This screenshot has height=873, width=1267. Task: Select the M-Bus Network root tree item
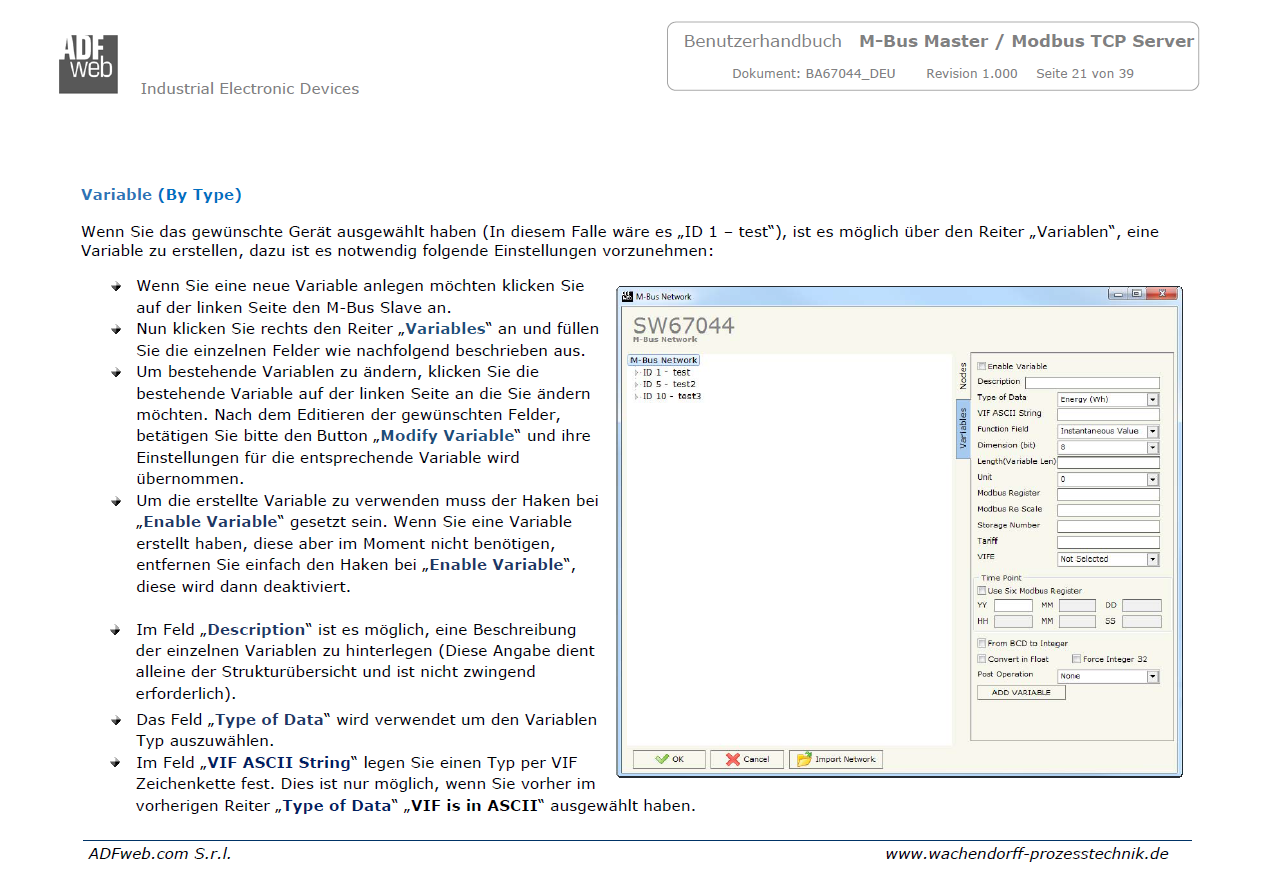coord(664,360)
